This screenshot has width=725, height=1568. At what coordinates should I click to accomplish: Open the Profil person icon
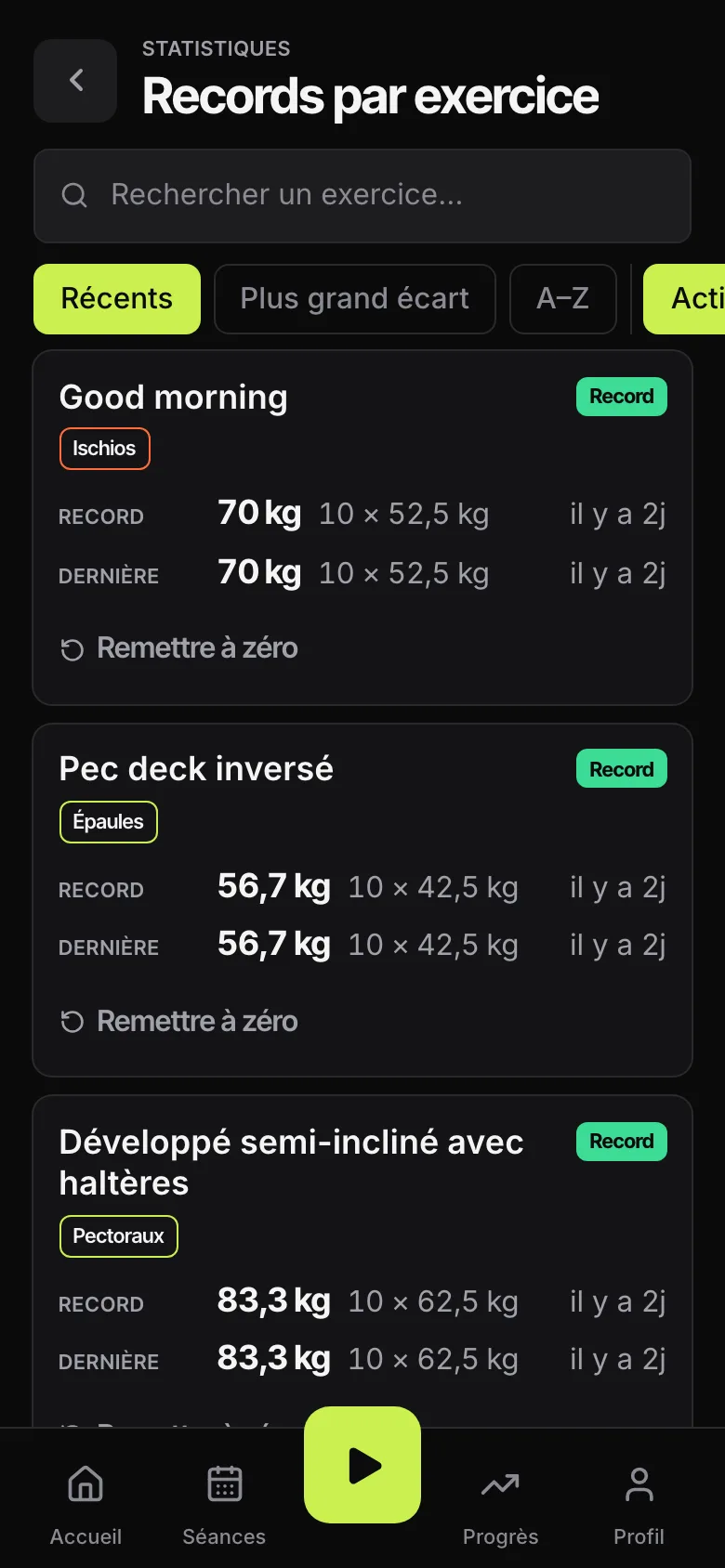click(639, 1483)
